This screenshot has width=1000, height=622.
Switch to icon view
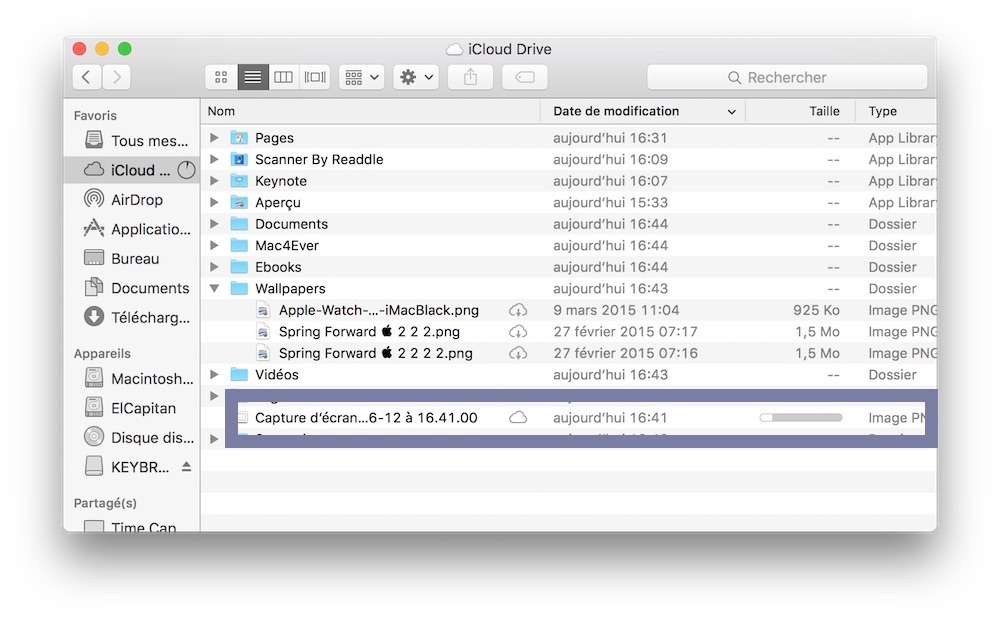221,77
